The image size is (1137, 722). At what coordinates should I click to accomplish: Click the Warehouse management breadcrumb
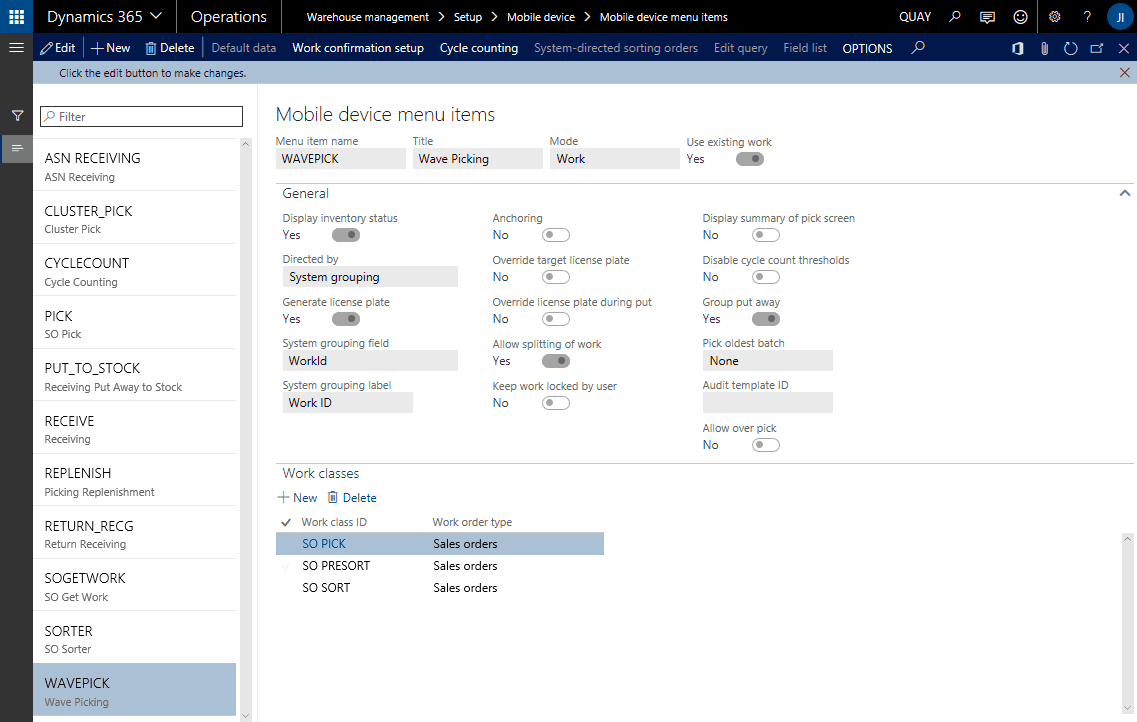pyautogui.click(x=368, y=17)
